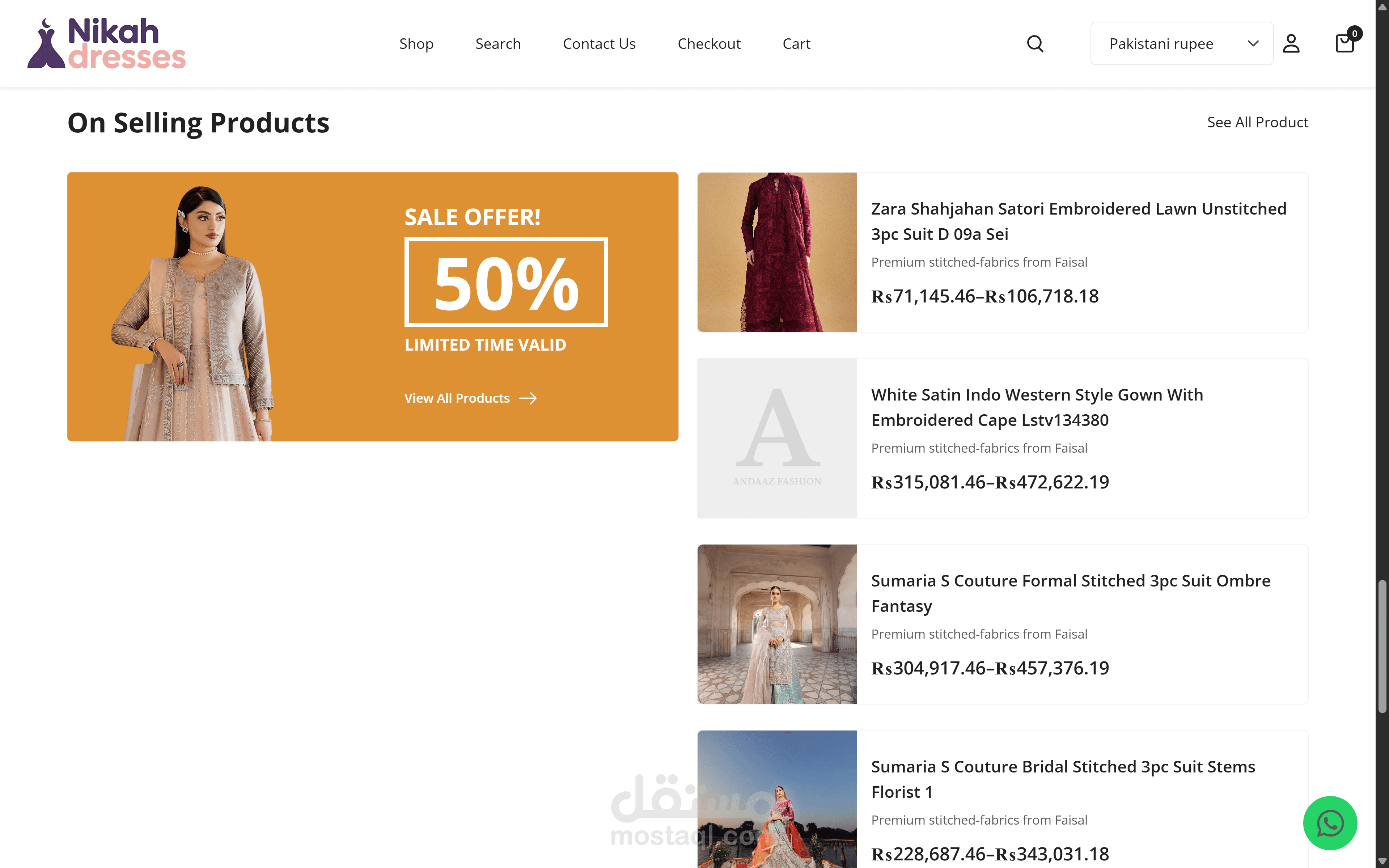Navigate to the Checkout page
Screen dimensions: 1389x868
coord(709,44)
